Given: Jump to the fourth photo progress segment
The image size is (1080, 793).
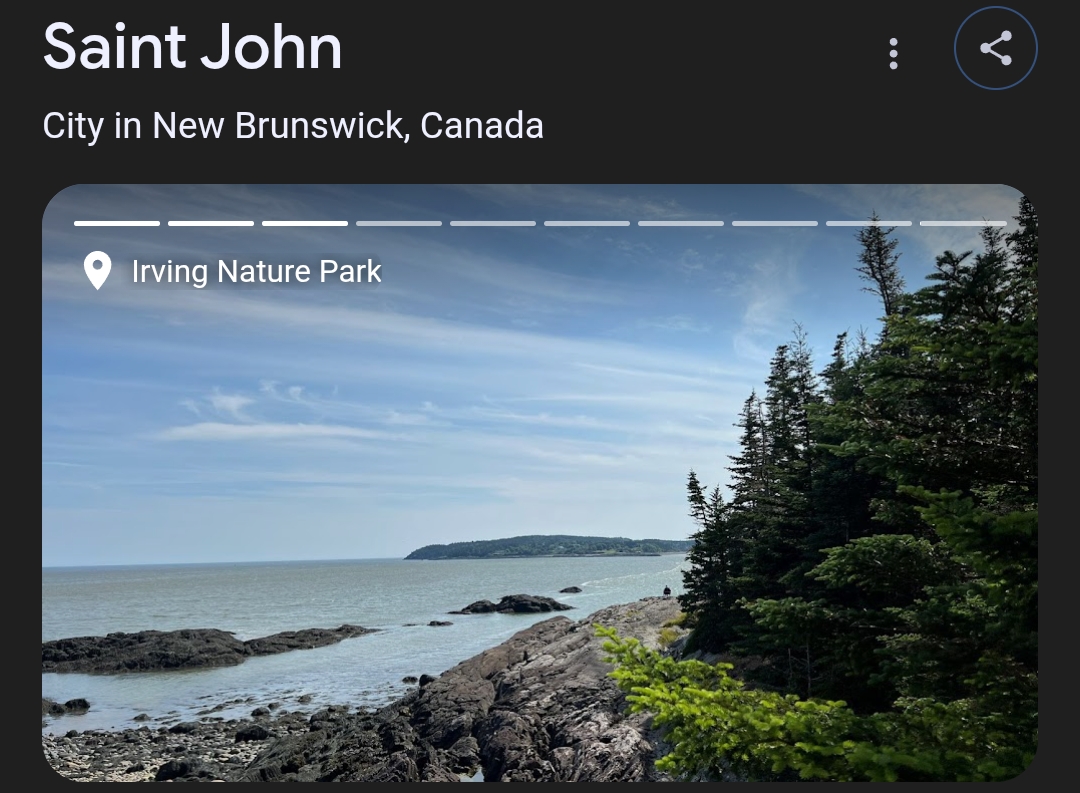Looking at the screenshot, I should (x=399, y=223).
